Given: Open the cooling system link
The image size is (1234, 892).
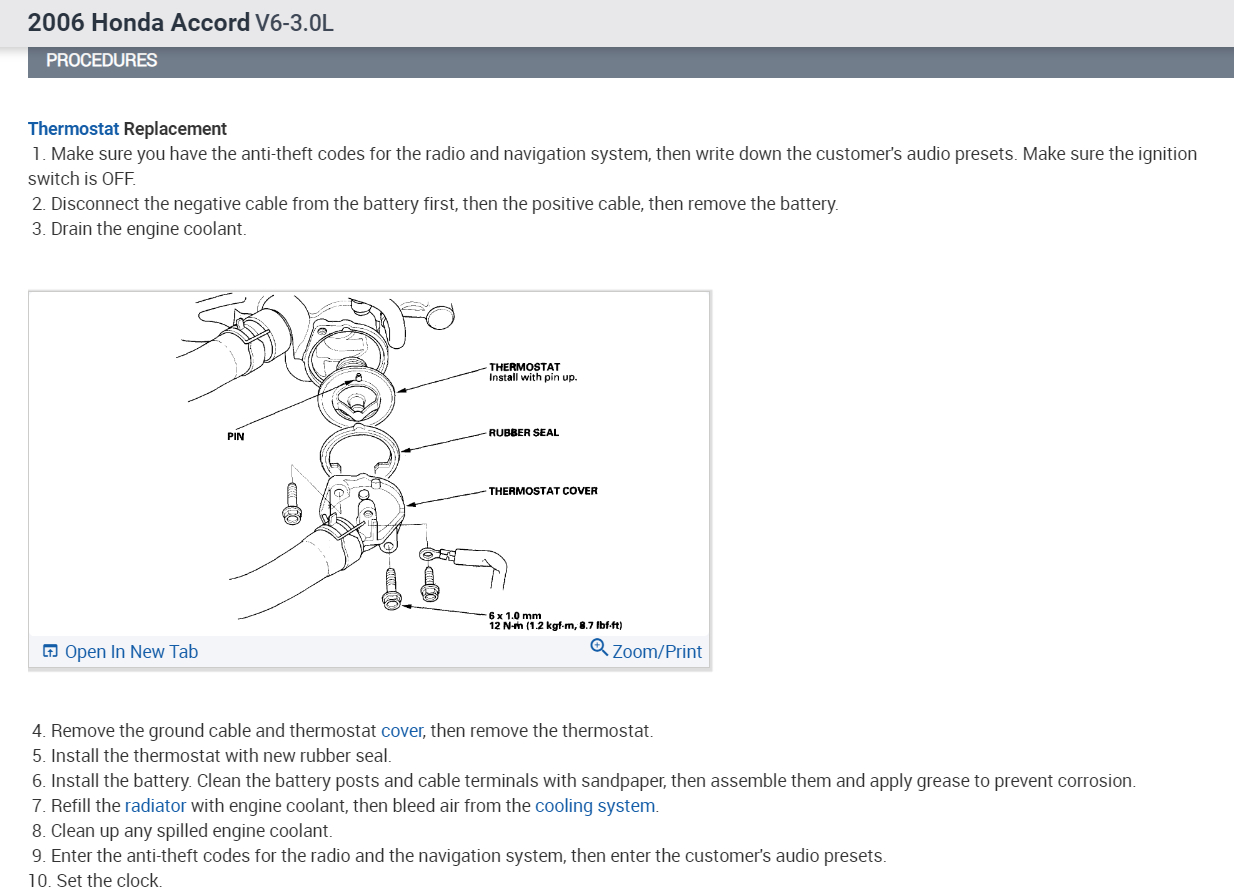Looking at the screenshot, I should pos(596,806).
